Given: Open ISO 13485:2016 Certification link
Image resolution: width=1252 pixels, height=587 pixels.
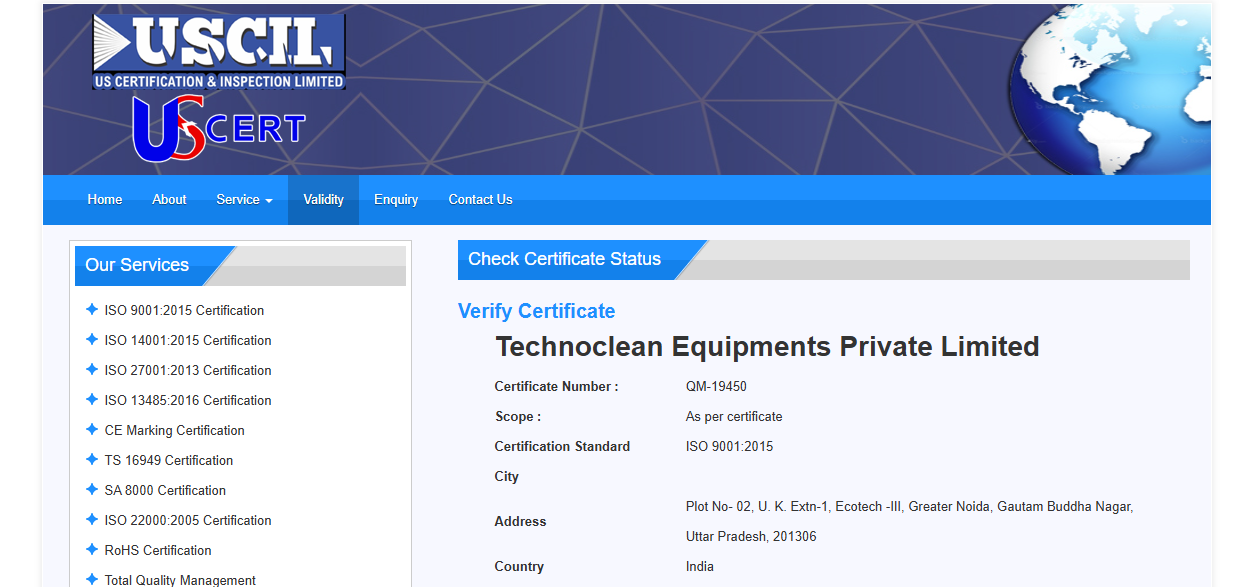Looking at the screenshot, I should pyautogui.click(x=188, y=400).
